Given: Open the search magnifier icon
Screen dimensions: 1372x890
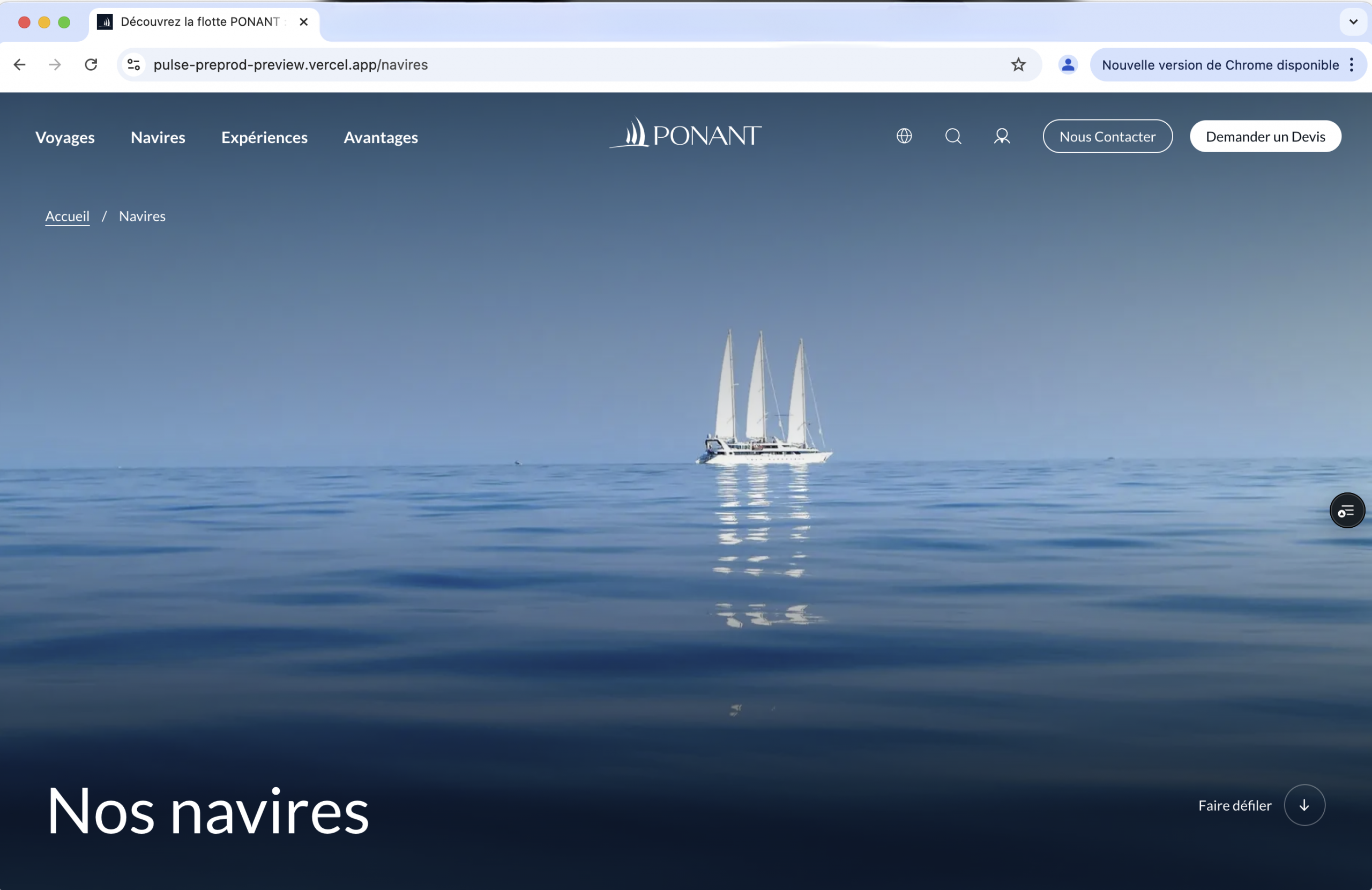Looking at the screenshot, I should 953,136.
